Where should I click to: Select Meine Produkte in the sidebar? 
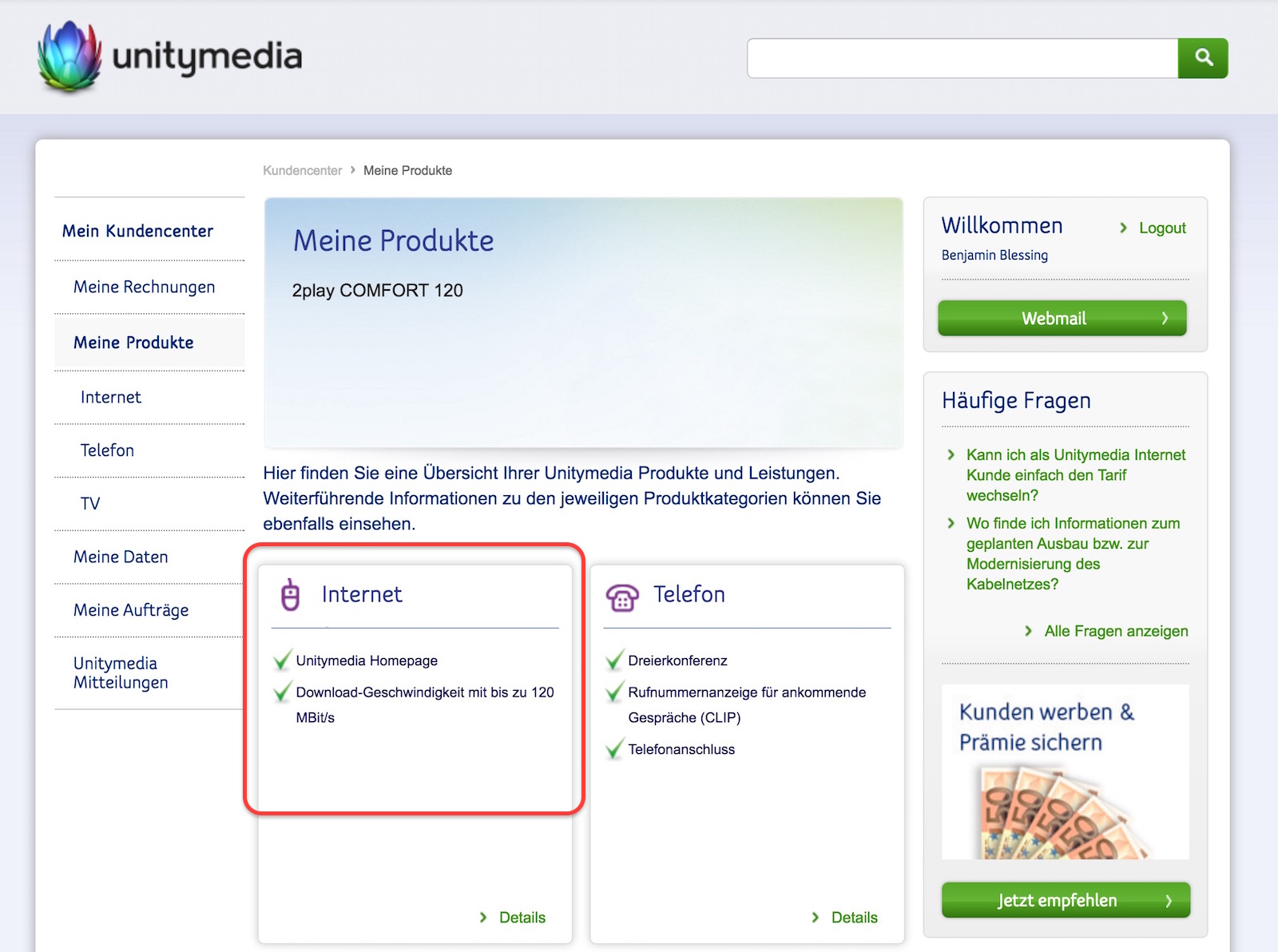(133, 343)
